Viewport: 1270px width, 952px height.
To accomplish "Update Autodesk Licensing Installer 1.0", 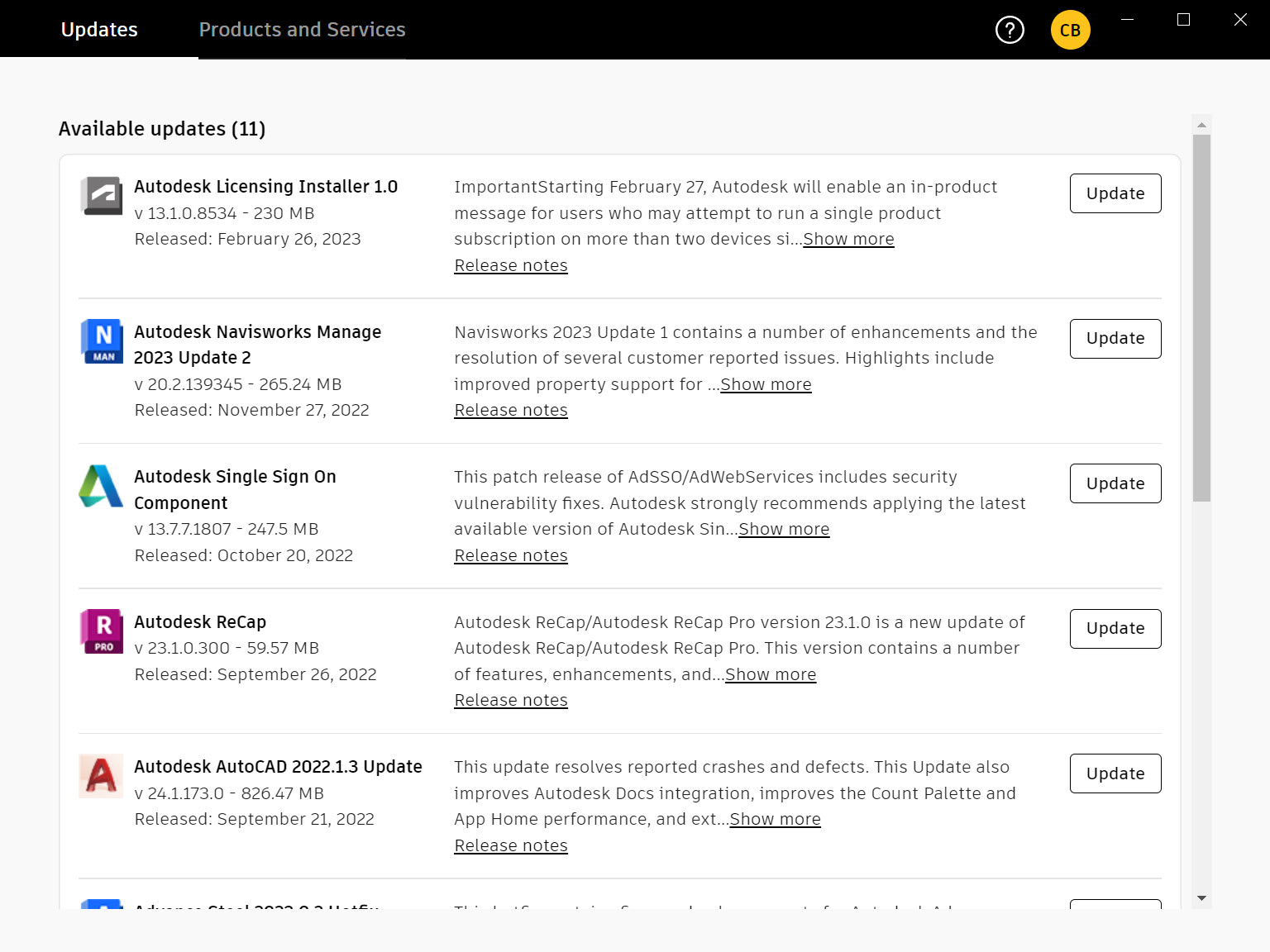I will (1115, 193).
